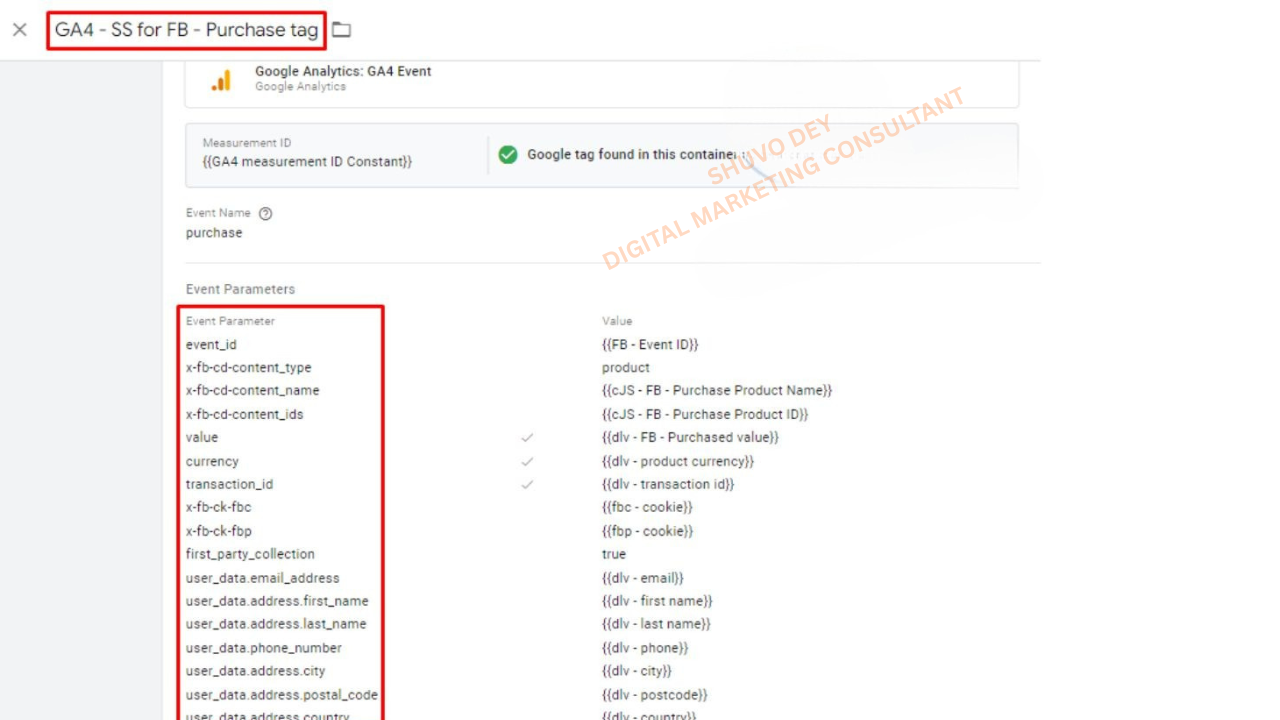Select the currency parameter name
The image size is (1280, 720).
(x=212, y=461)
